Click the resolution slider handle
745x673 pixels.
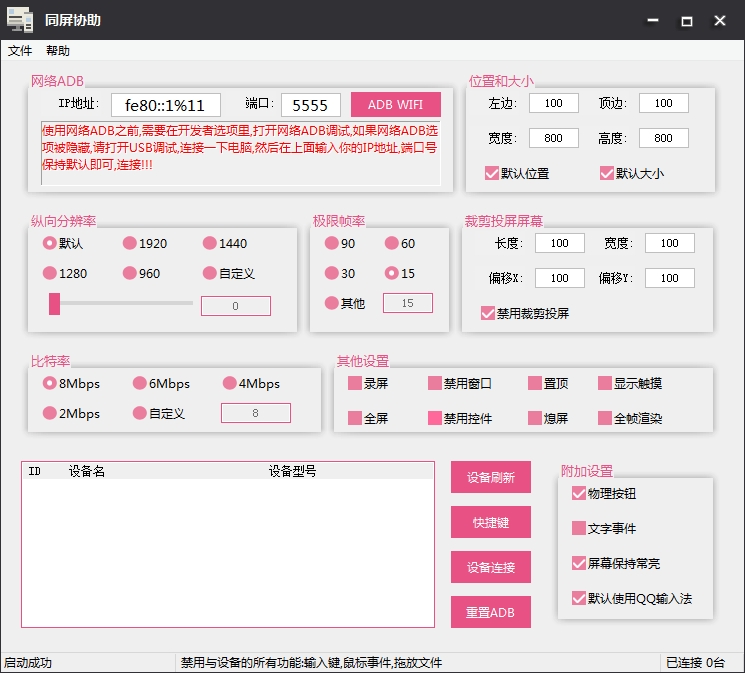[55, 303]
